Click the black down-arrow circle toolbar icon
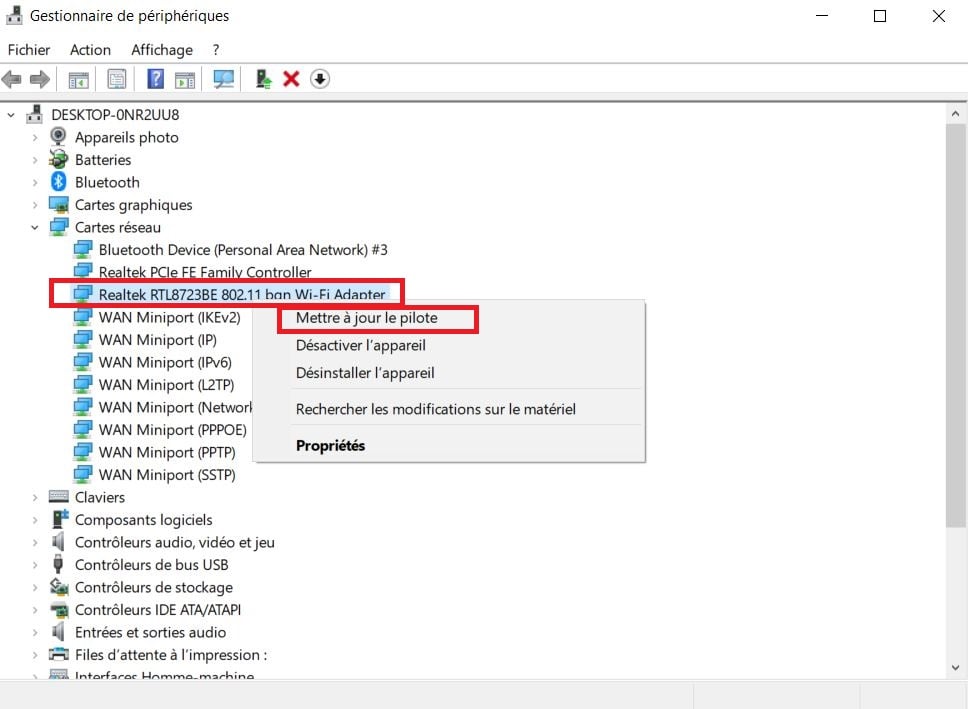The width and height of the screenshot is (968, 709). pyautogui.click(x=319, y=79)
